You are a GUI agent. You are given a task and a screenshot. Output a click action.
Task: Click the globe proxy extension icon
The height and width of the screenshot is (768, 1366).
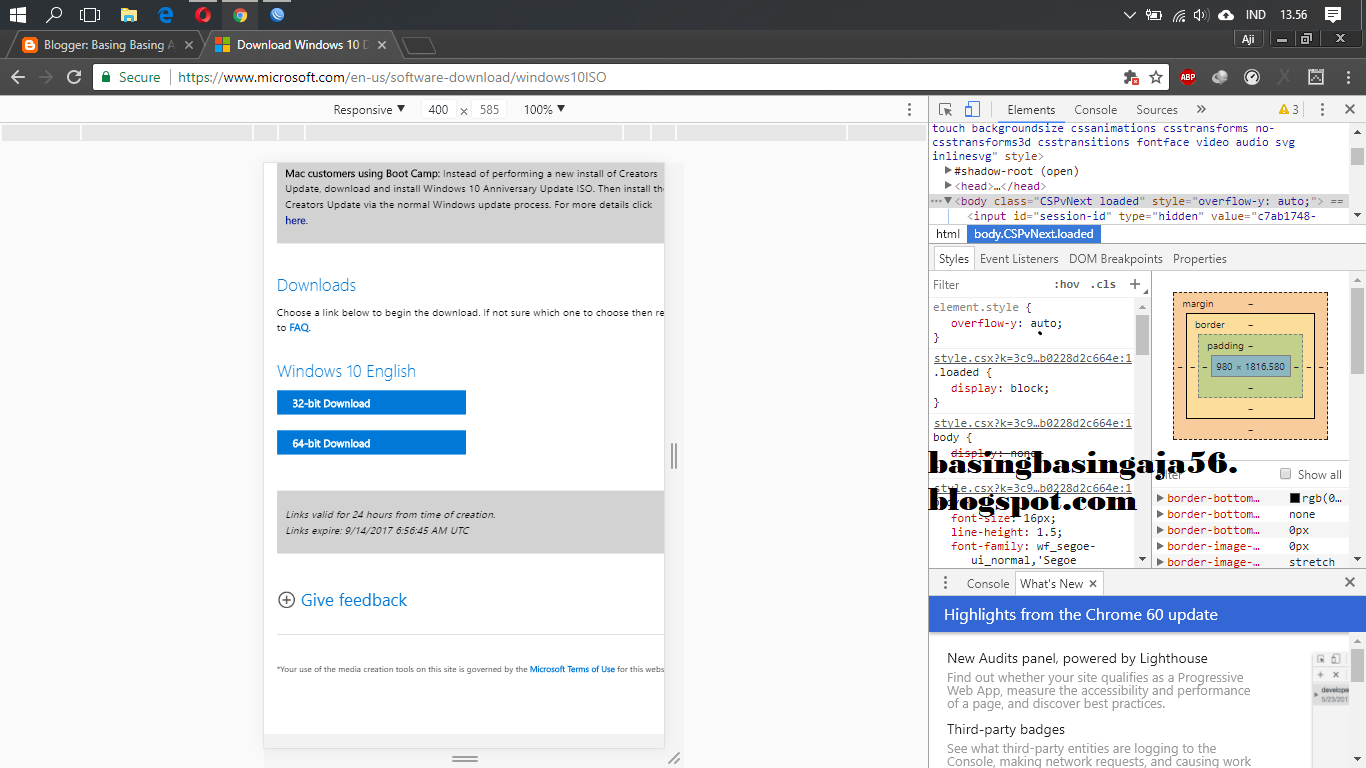point(1220,77)
